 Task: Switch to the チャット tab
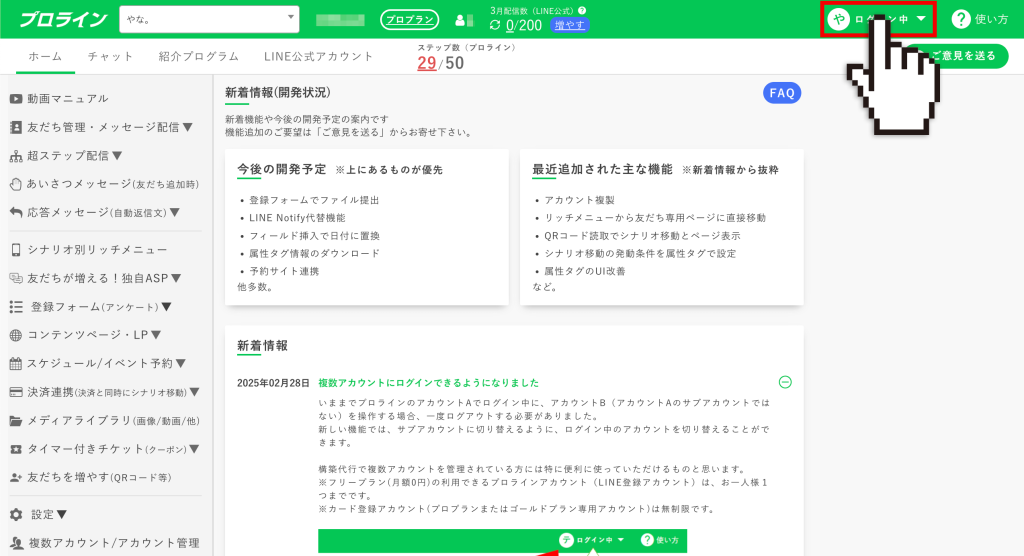pyautogui.click(x=110, y=57)
